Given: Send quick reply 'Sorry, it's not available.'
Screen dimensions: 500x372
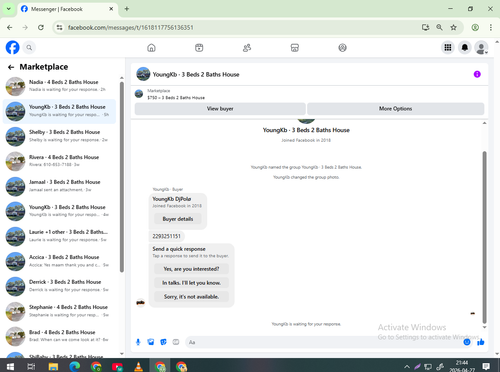Looking at the screenshot, I should click(x=191, y=297).
